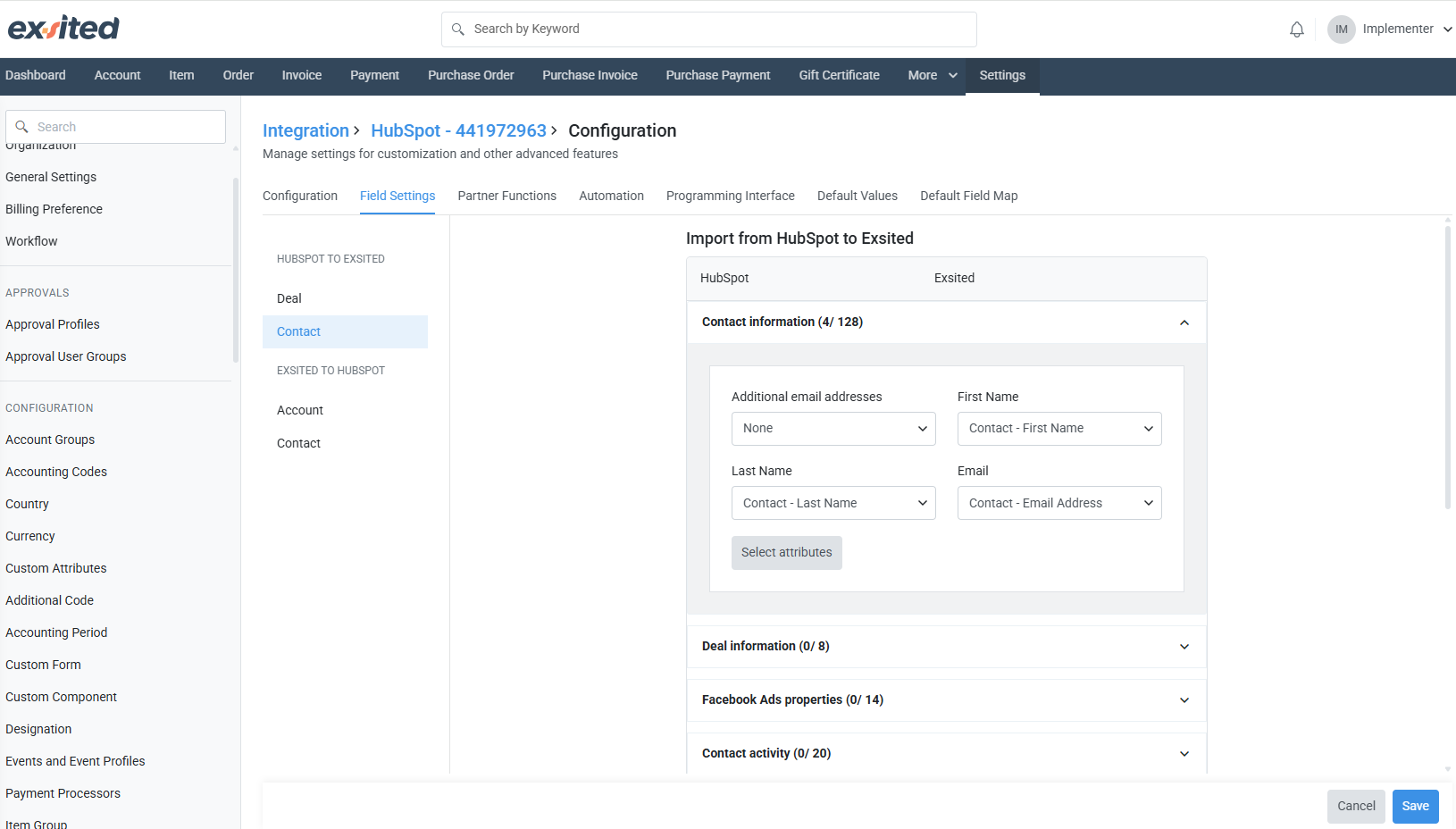The height and width of the screenshot is (829, 1456).
Task: Open the Implementer user menu arrow
Action: (x=1448, y=29)
